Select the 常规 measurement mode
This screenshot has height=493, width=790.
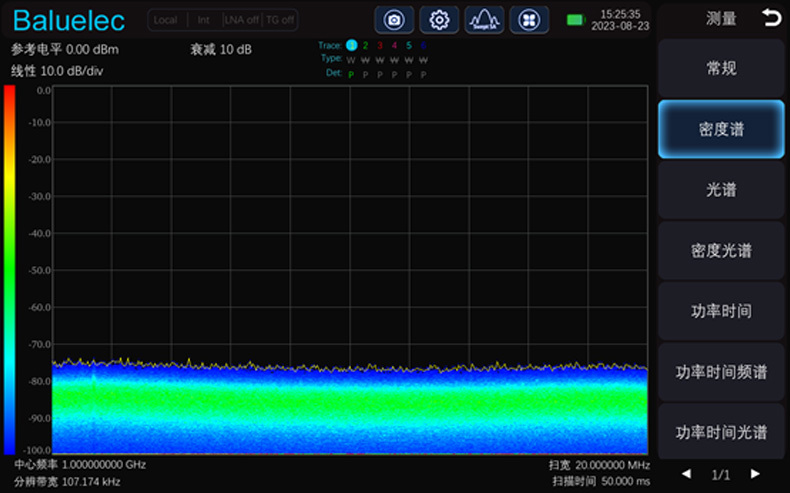pos(720,69)
